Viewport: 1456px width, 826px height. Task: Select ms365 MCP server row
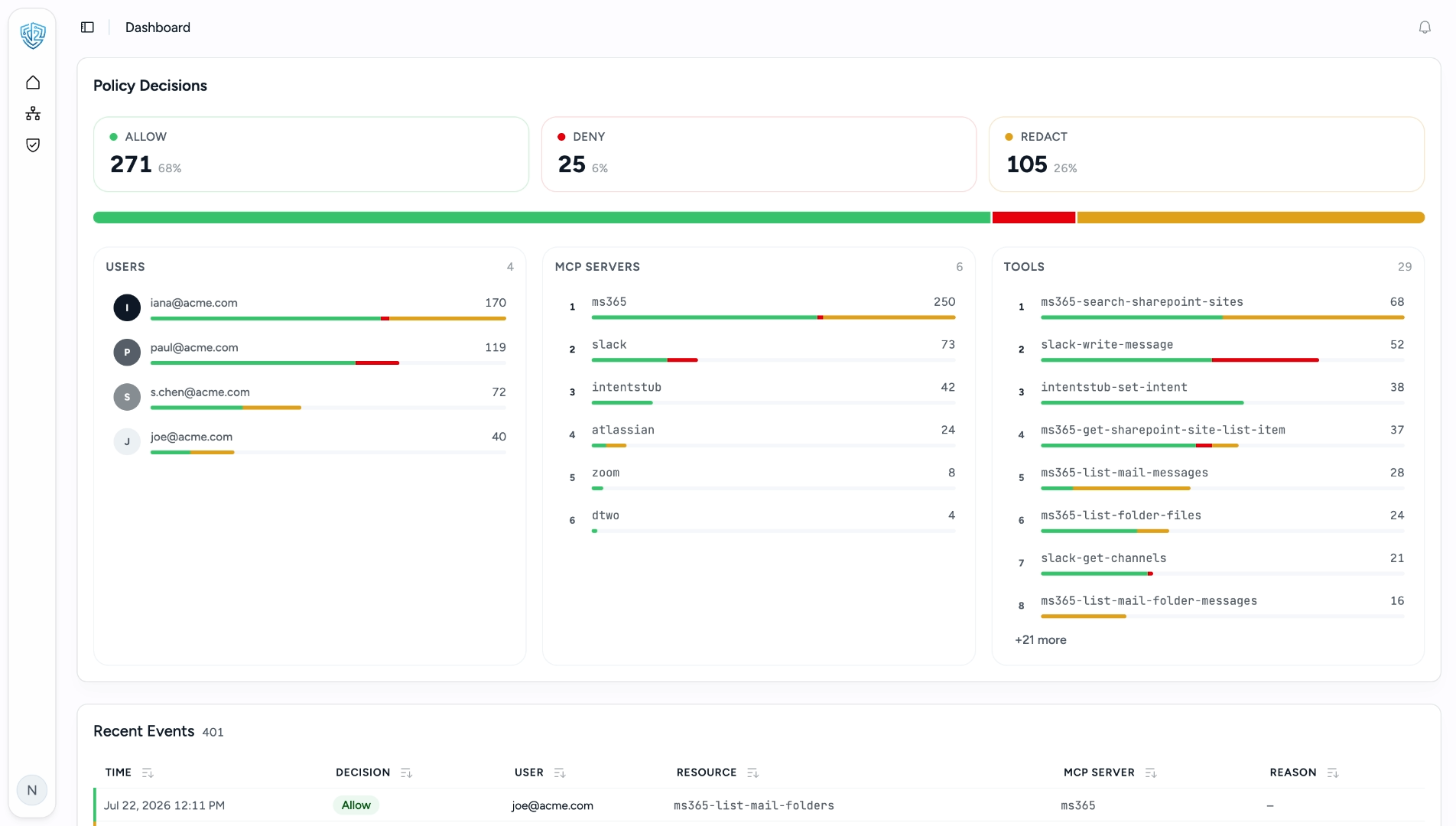759,307
